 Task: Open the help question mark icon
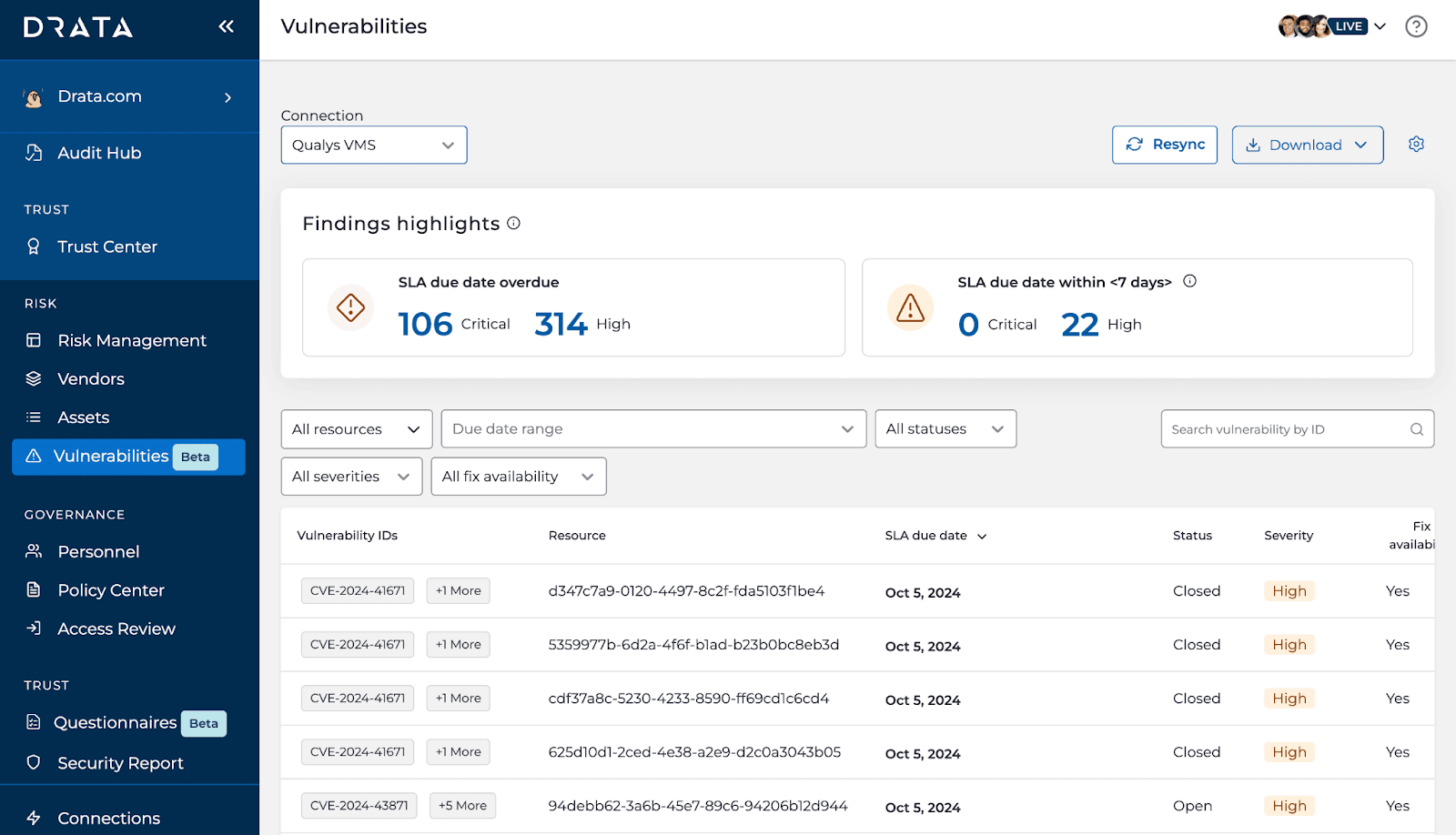click(1416, 26)
